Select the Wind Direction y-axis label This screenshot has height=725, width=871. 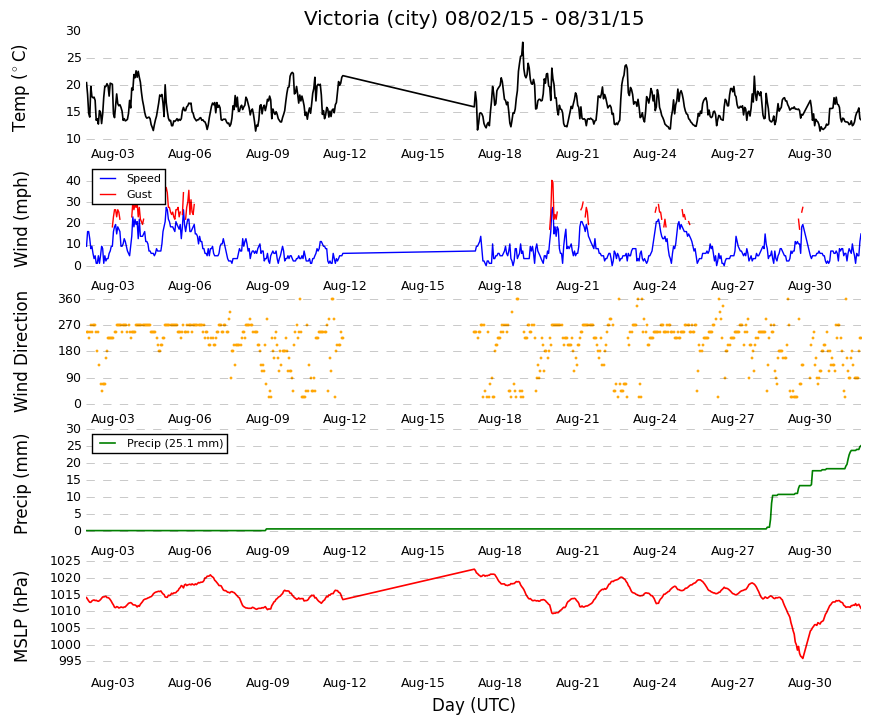tap(21, 352)
